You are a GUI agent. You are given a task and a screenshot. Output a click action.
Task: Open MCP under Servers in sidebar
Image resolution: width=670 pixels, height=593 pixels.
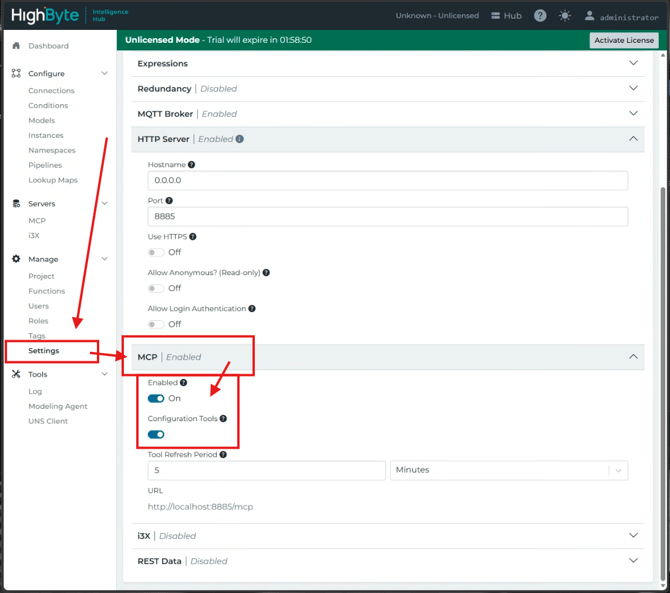click(37, 220)
